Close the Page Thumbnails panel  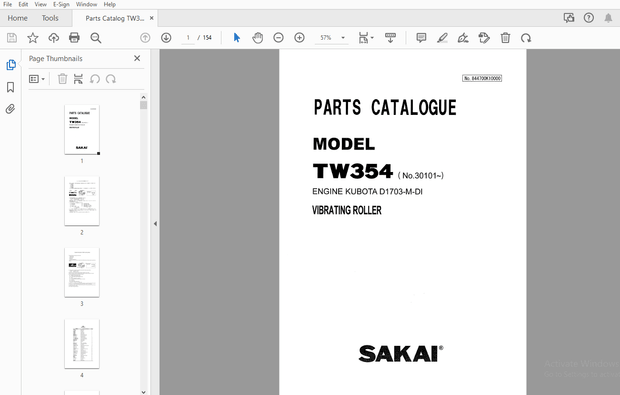pos(137,59)
